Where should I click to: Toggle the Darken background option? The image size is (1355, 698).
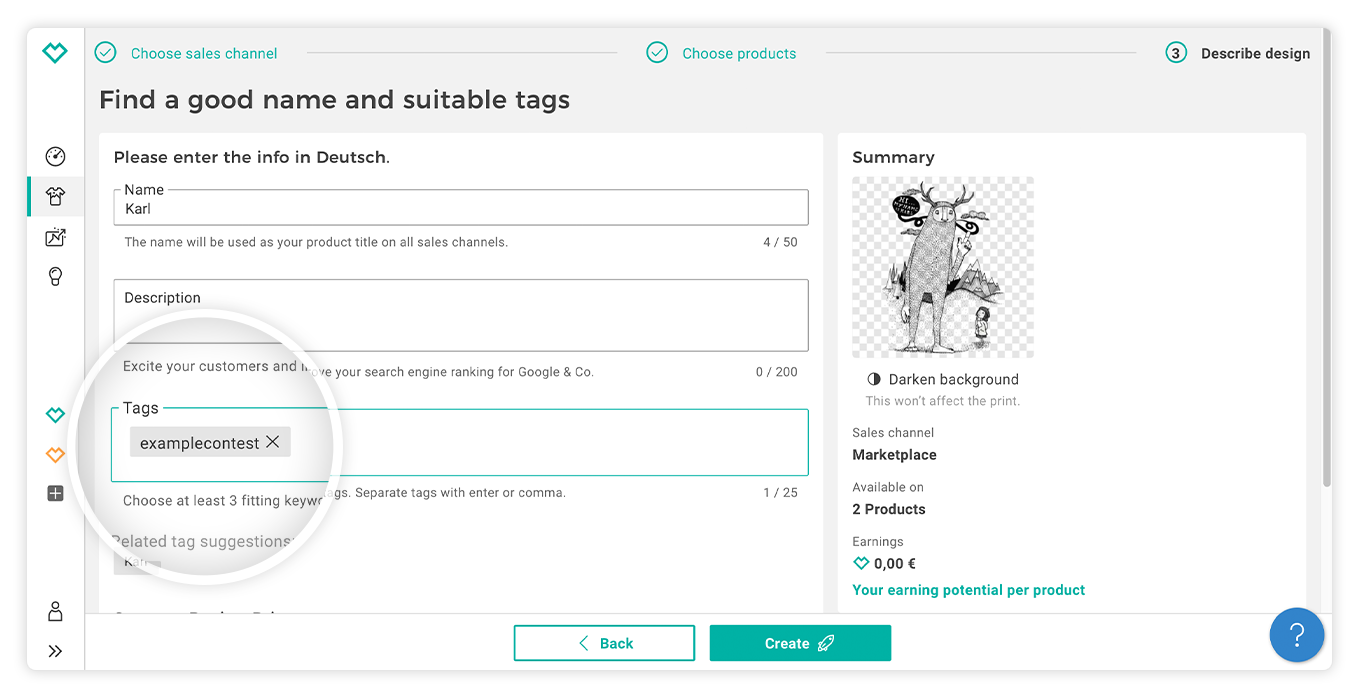943,379
